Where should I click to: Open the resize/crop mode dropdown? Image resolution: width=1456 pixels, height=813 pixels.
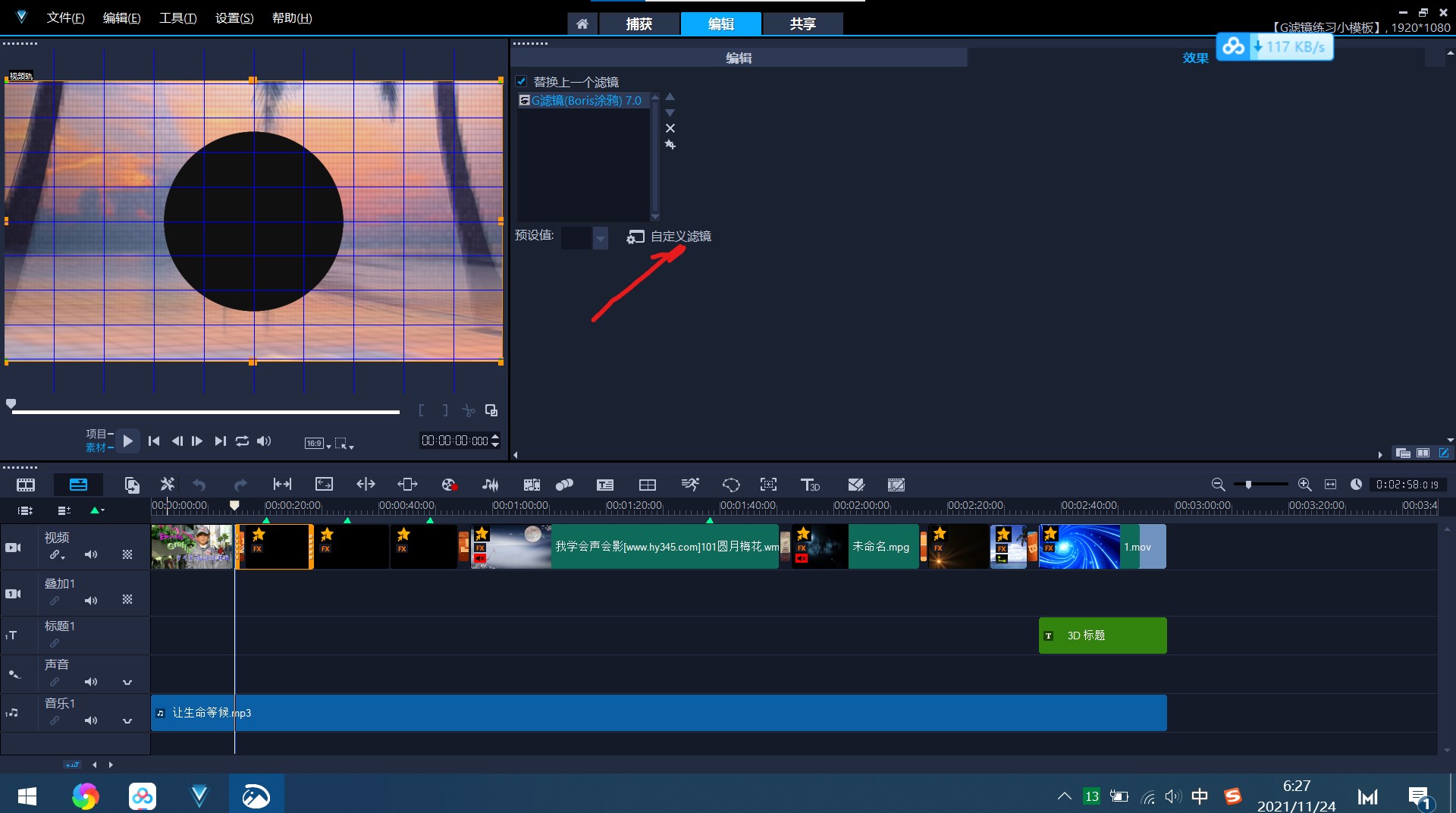344,444
